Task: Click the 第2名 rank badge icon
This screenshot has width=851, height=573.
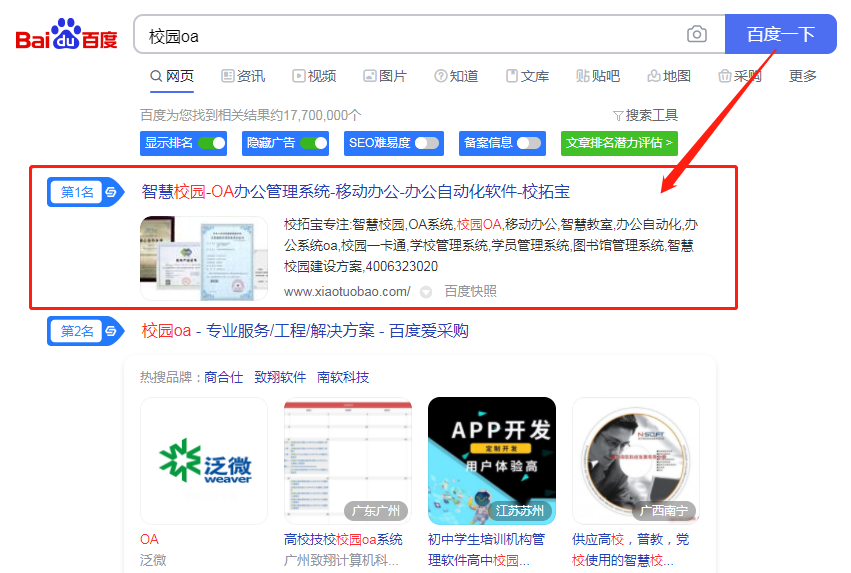Action: (86, 331)
